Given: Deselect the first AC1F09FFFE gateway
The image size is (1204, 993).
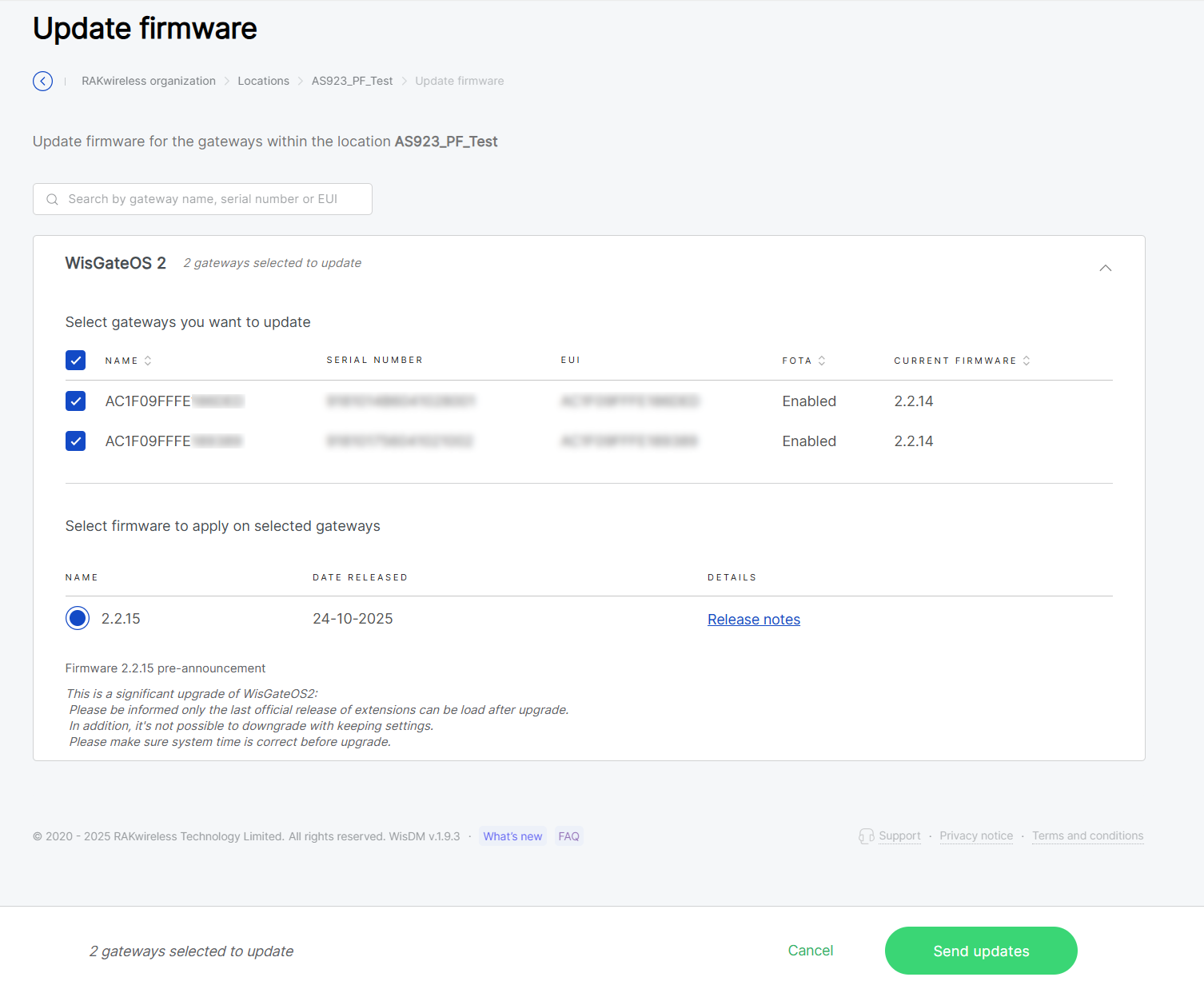Looking at the screenshot, I should click(x=75, y=401).
